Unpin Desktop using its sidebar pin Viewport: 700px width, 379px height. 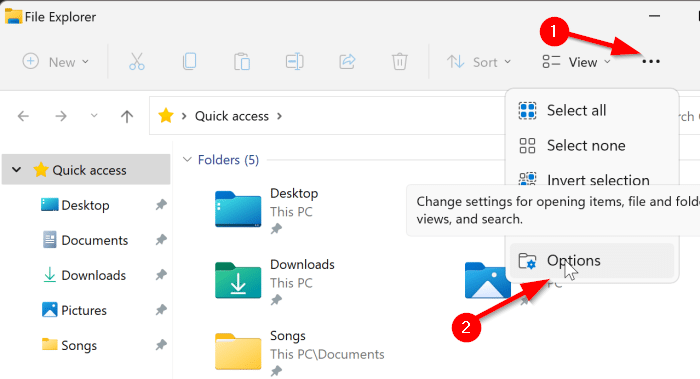point(161,205)
